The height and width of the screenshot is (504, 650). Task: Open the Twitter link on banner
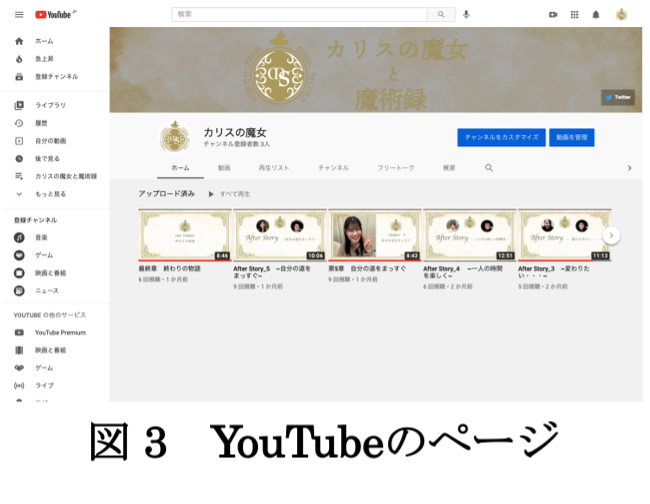(x=618, y=98)
